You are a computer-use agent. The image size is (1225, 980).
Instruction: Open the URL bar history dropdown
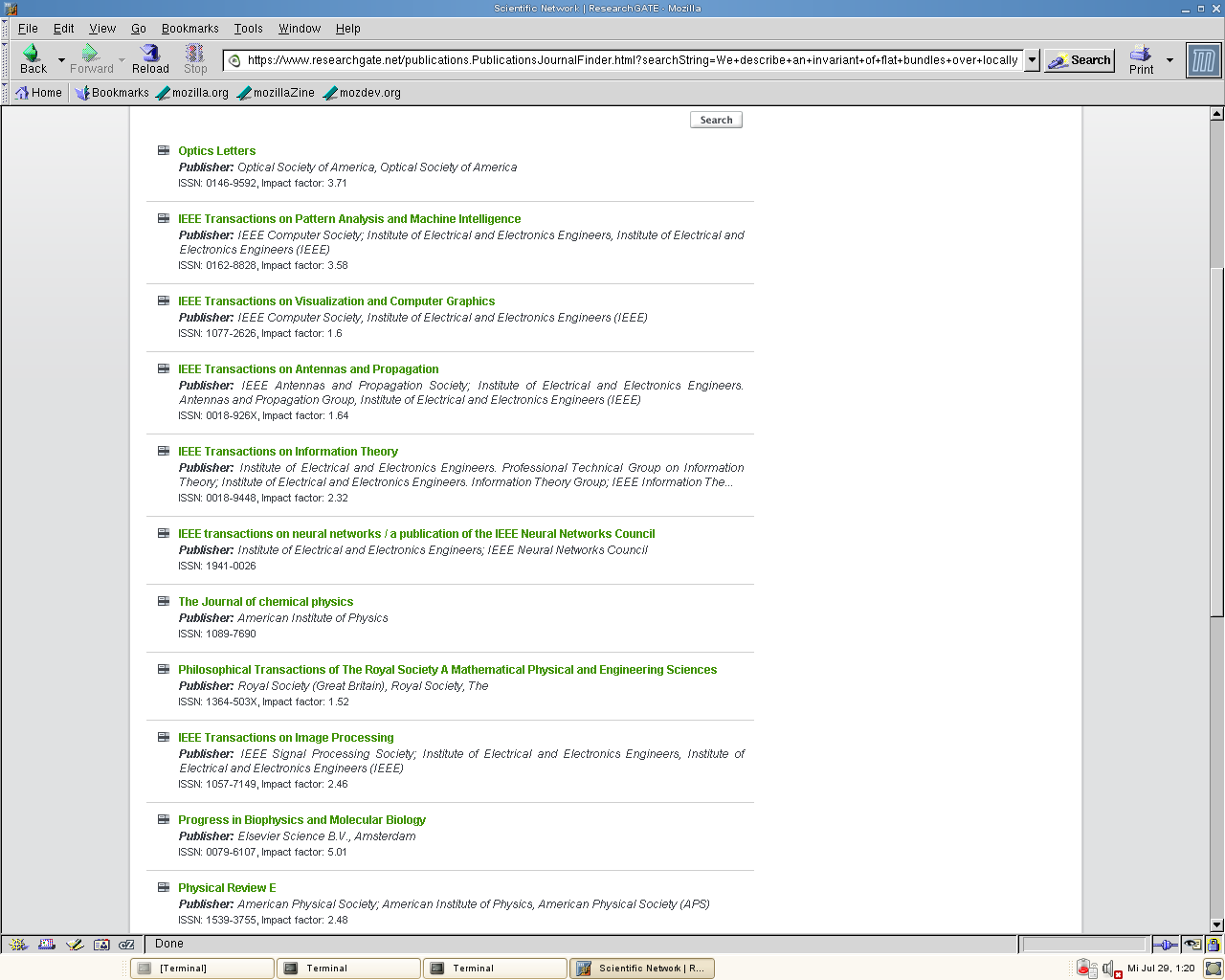tap(1032, 59)
